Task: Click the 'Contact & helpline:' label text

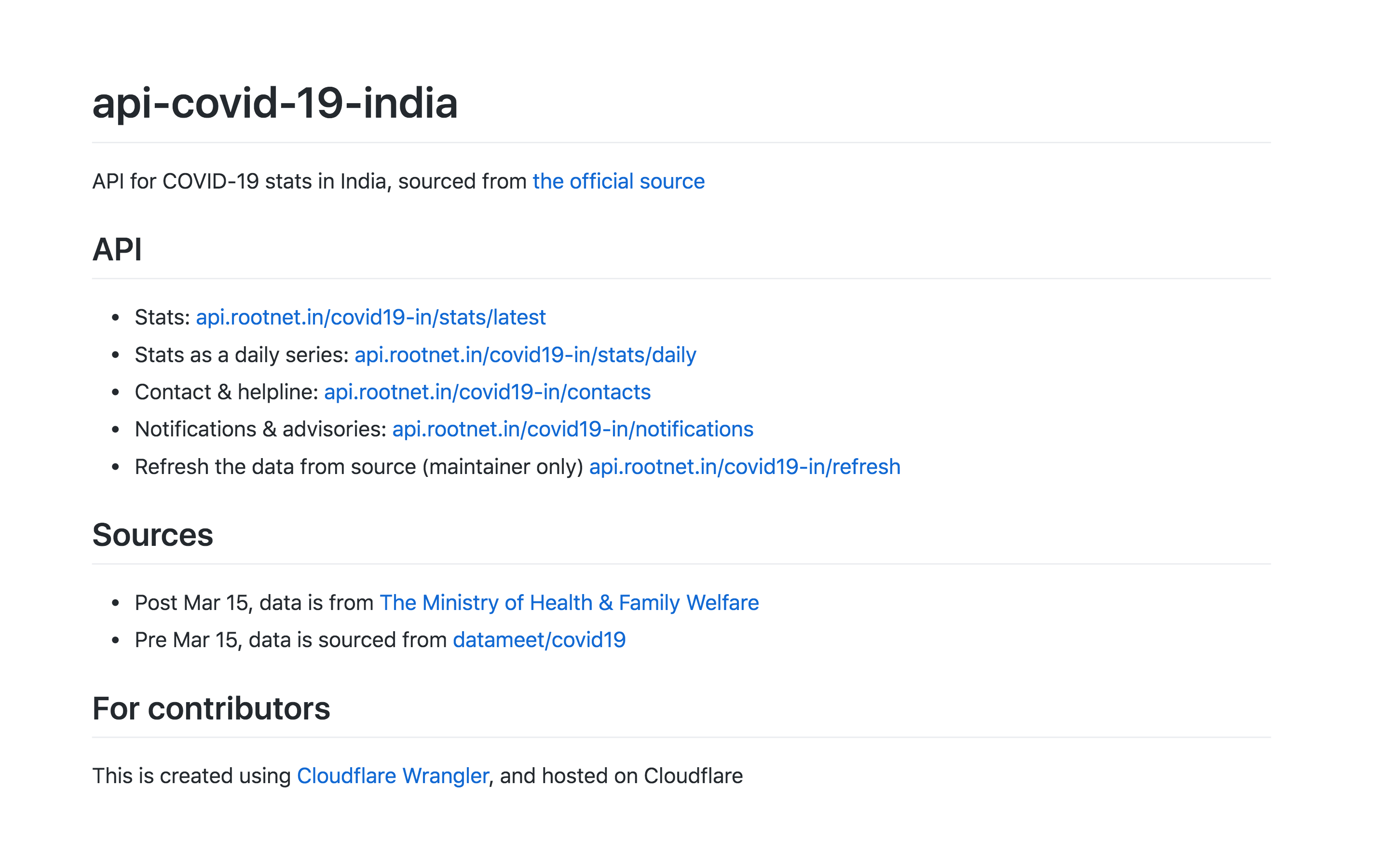Action: [x=226, y=392]
